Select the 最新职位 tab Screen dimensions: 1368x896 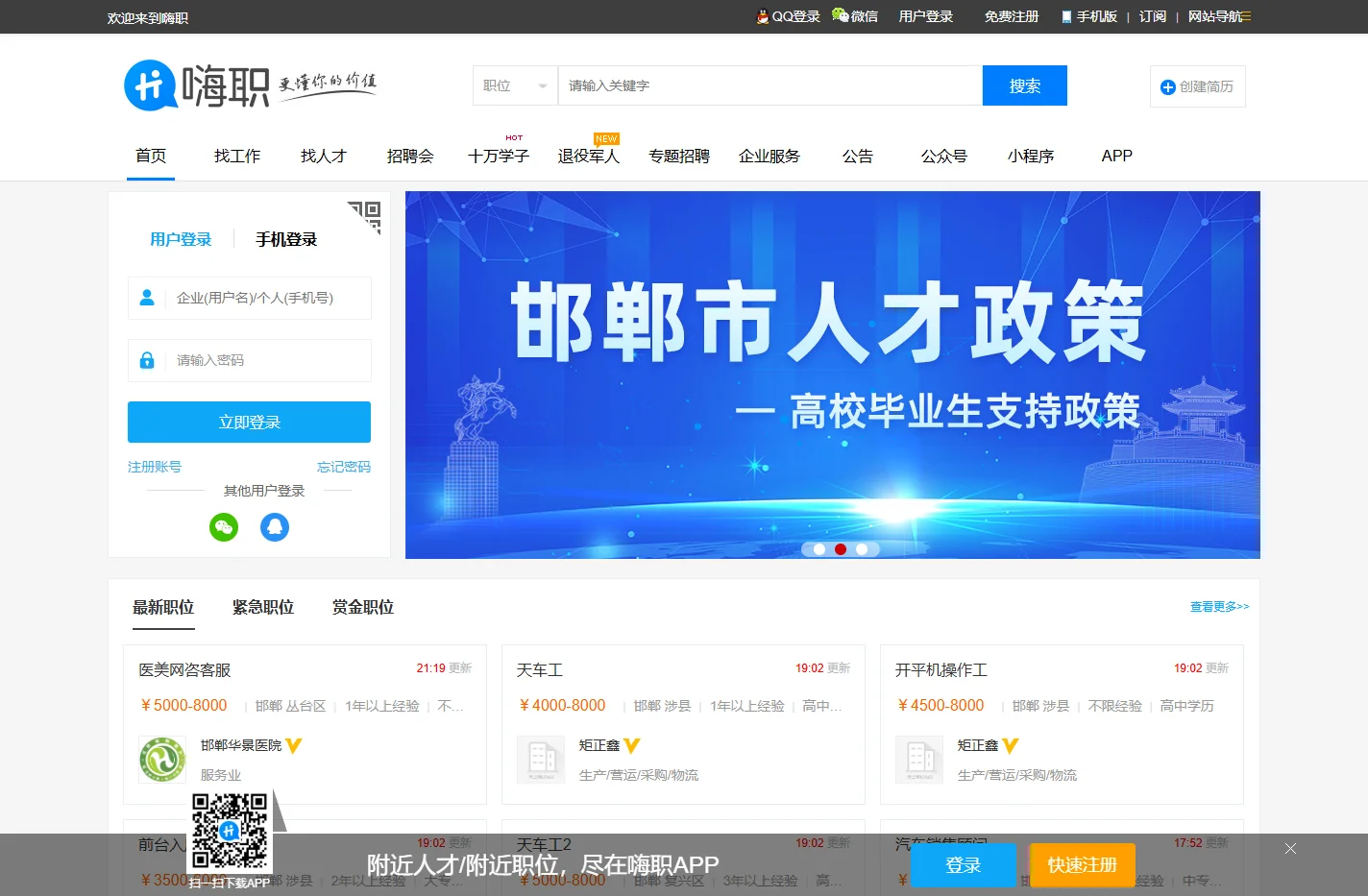(x=163, y=607)
